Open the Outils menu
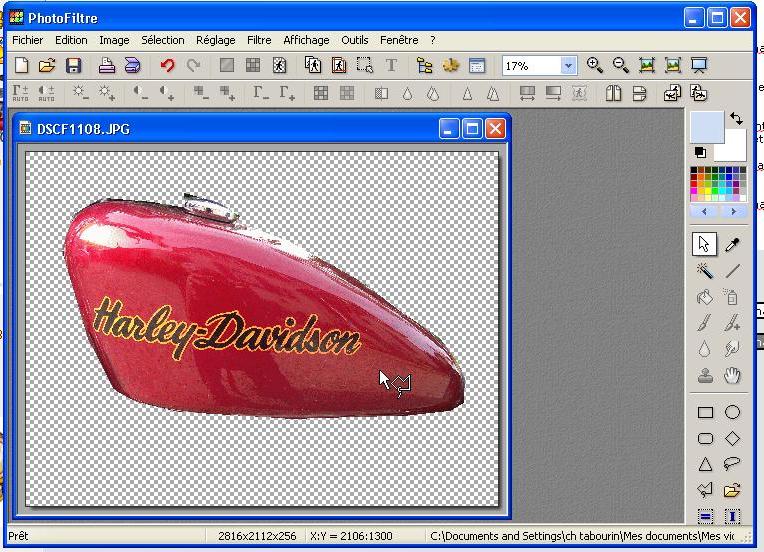The image size is (764, 552). [355, 40]
